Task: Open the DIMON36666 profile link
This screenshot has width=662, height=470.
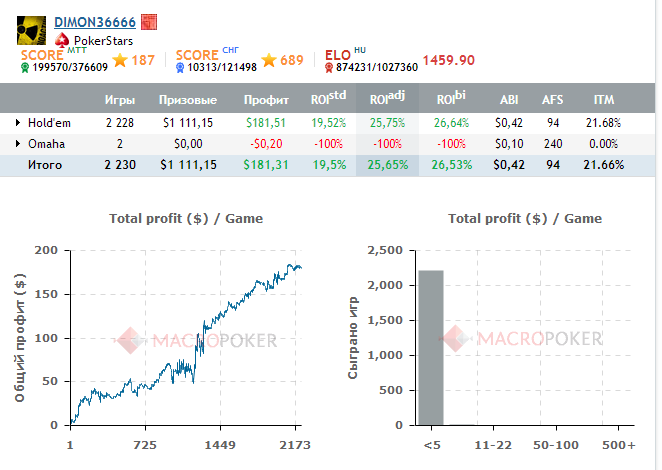Action: click(94, 22)
